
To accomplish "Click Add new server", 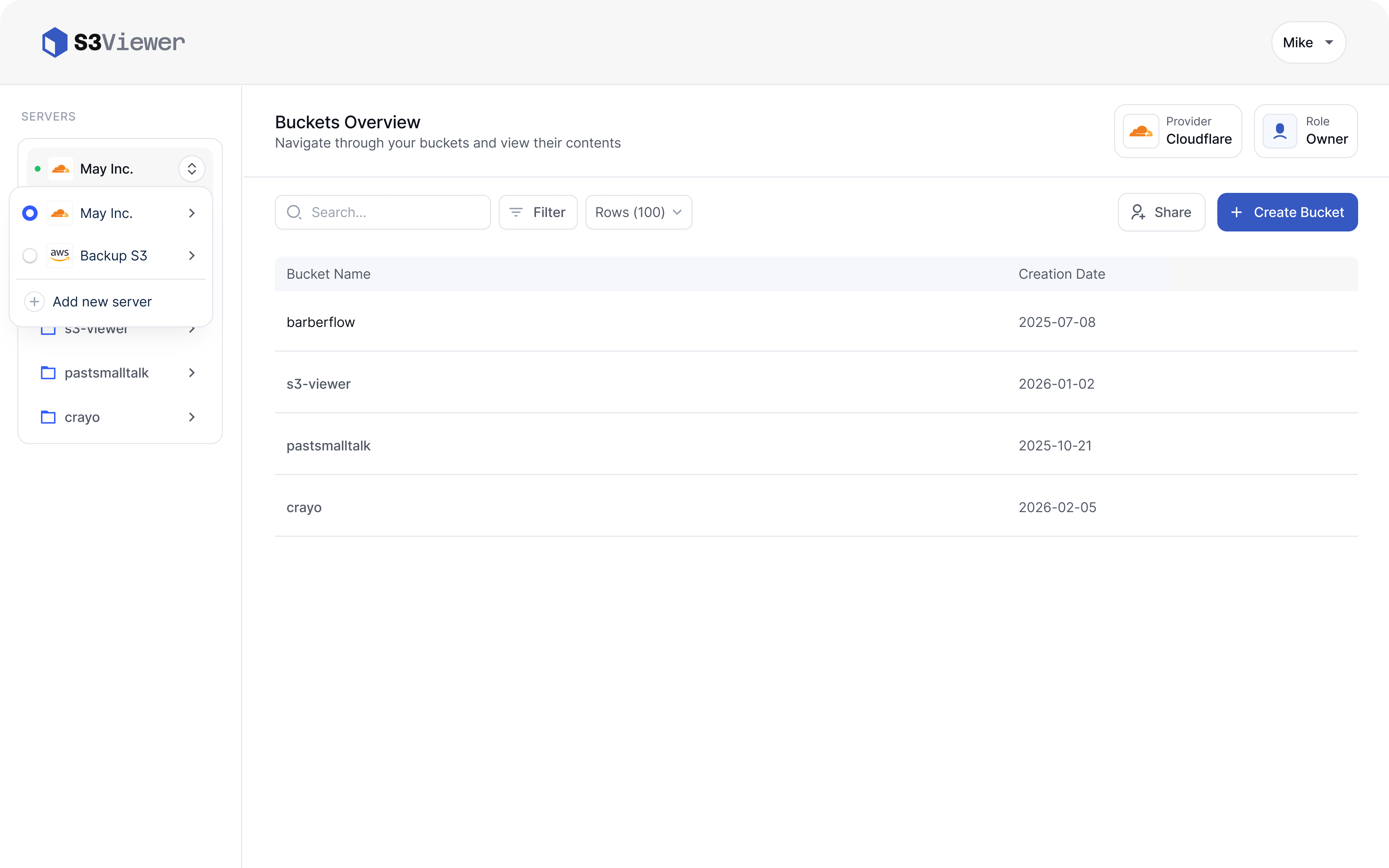I will coord(102,302).
